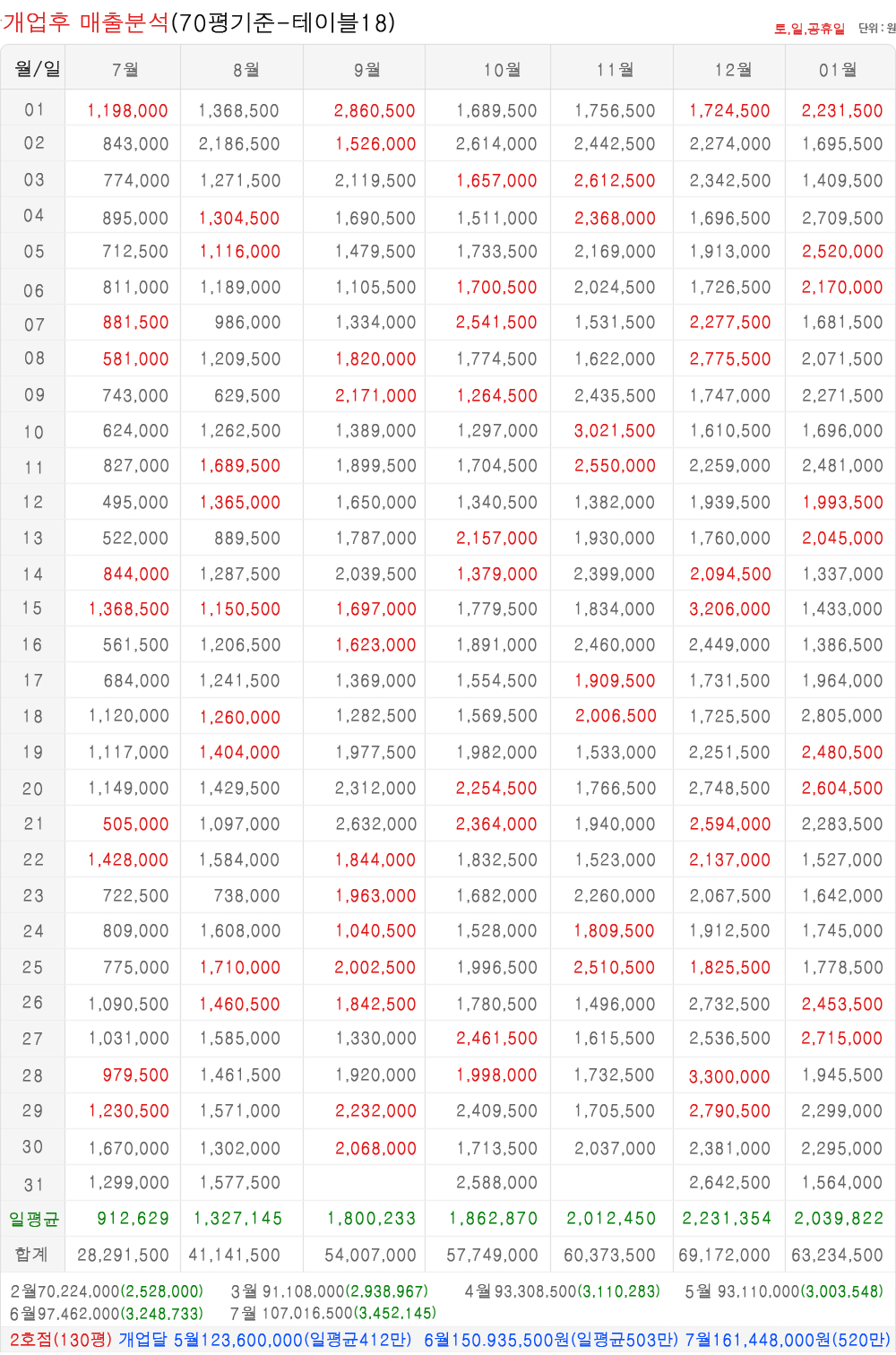The width and height of the screenshot is (896, 1355).
Task: Click the red value 1,040,500
Action: 375,931
